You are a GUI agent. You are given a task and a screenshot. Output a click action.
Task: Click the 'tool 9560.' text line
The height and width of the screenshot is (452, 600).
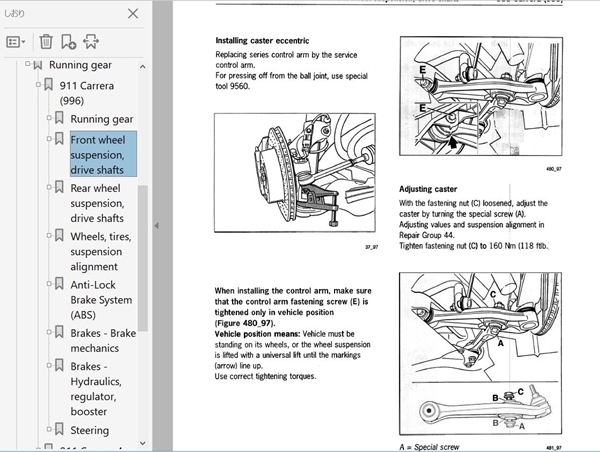pyautogui.click(x=232, y=86)
